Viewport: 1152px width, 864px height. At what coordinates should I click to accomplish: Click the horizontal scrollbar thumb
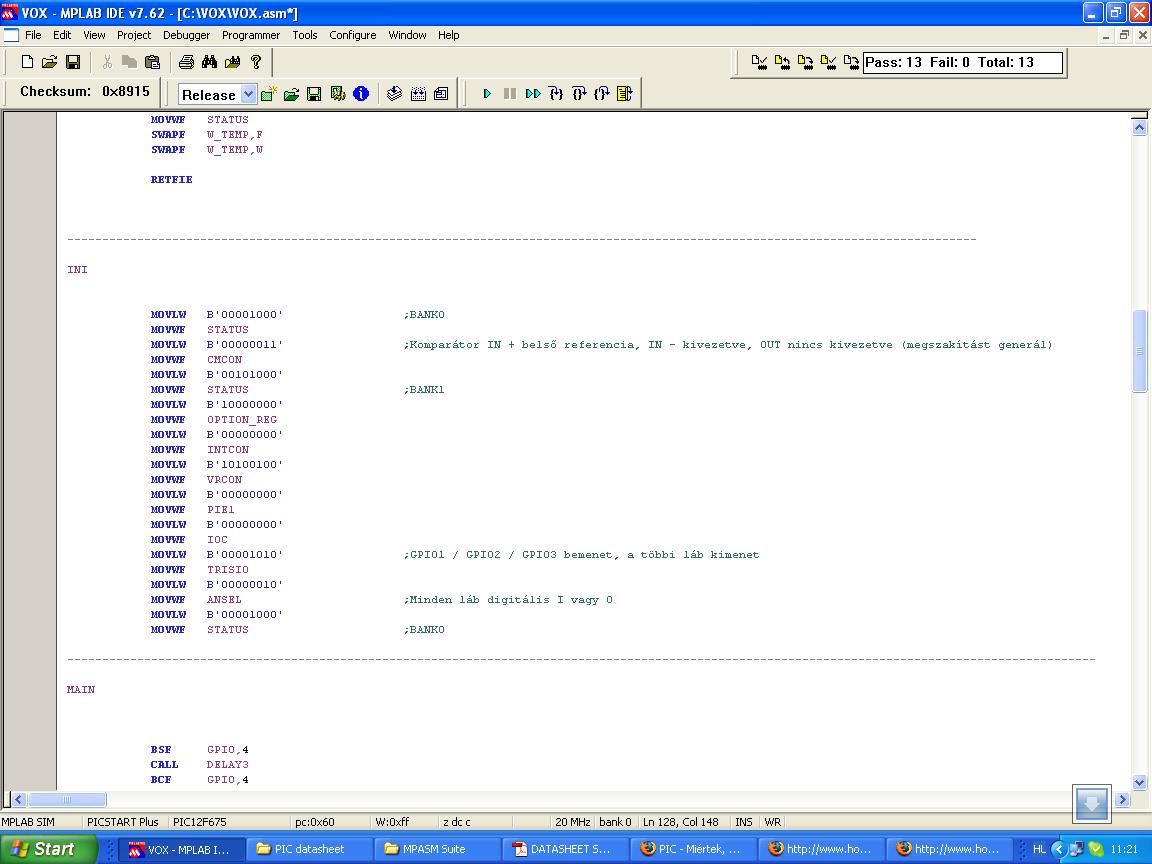pos(67,799)
